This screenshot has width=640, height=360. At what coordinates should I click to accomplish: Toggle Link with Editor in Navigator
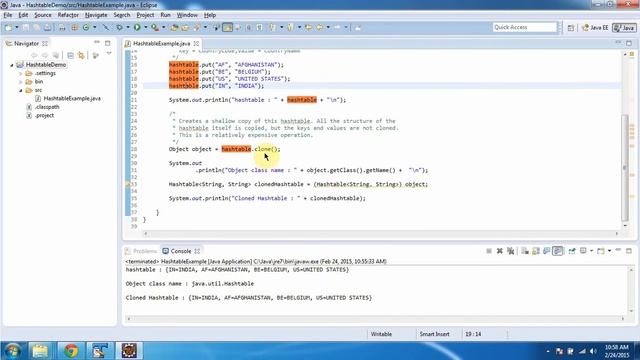pyautogui.click(x=81, y=55)
